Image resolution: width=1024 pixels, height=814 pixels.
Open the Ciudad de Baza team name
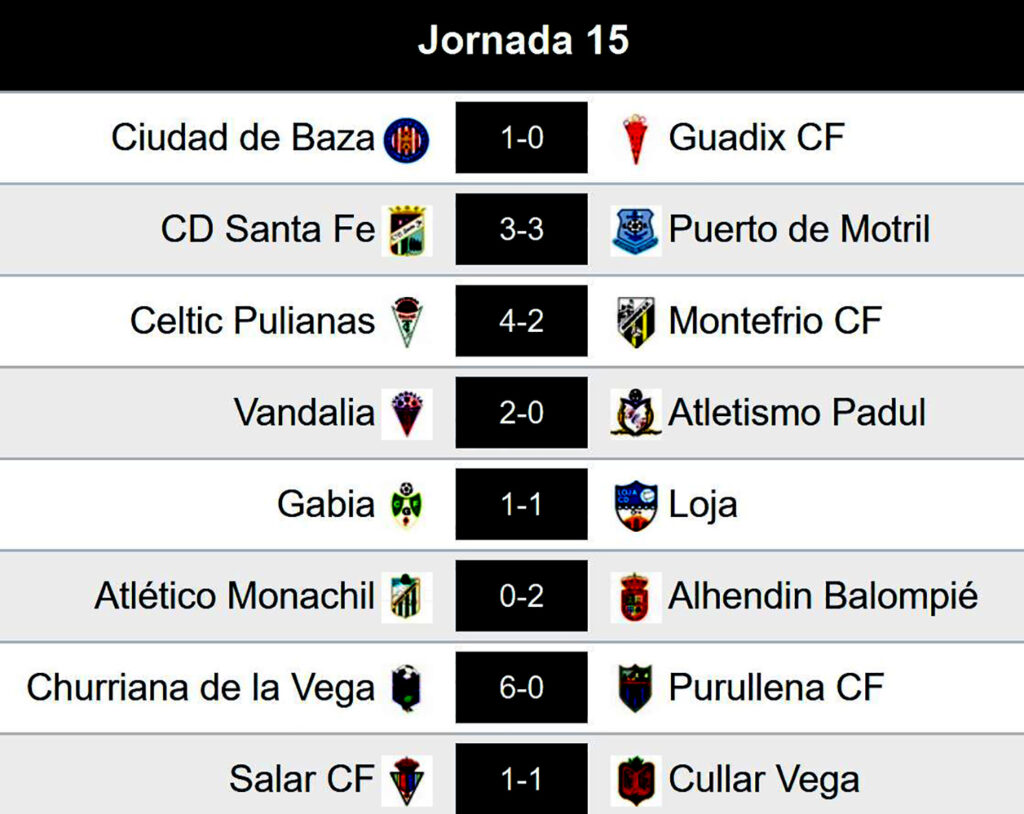pos(243,137)
